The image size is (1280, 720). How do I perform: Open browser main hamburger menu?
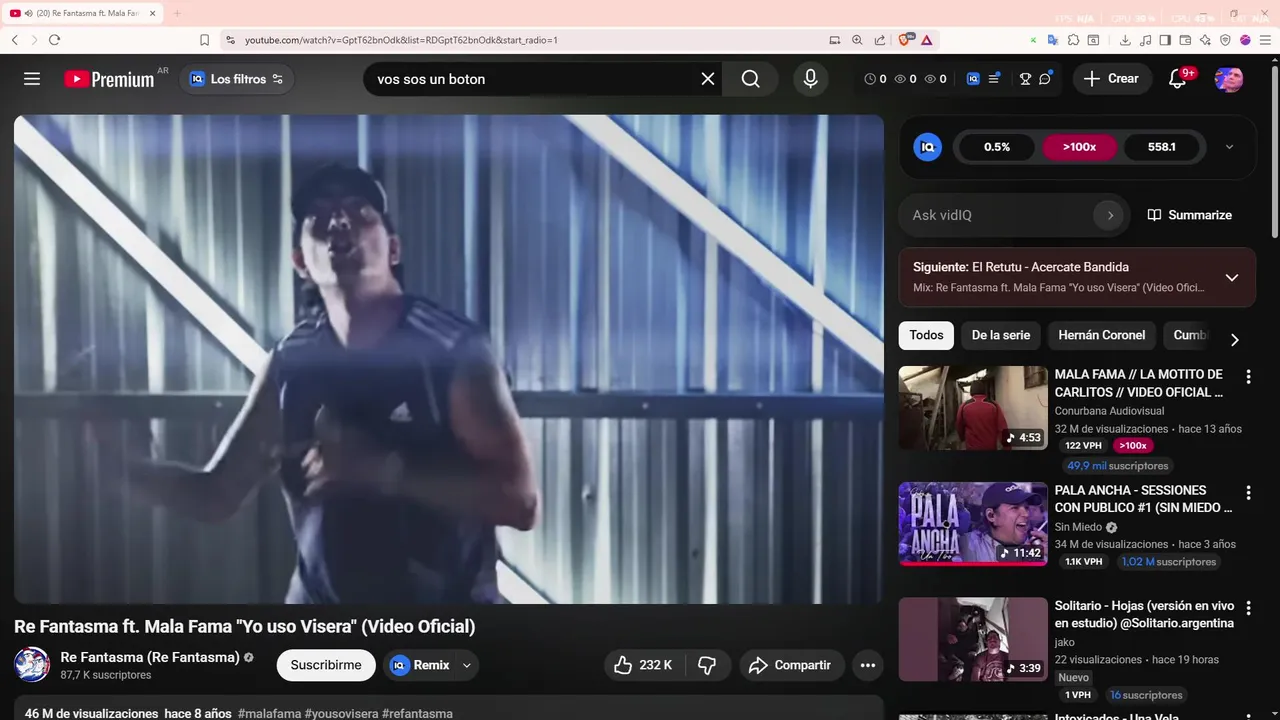[1265, 40]
